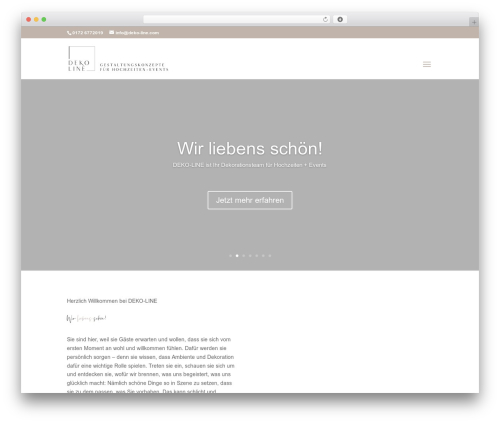
Task: Click the info@deko-line.com email link
Action: point(137,33)
